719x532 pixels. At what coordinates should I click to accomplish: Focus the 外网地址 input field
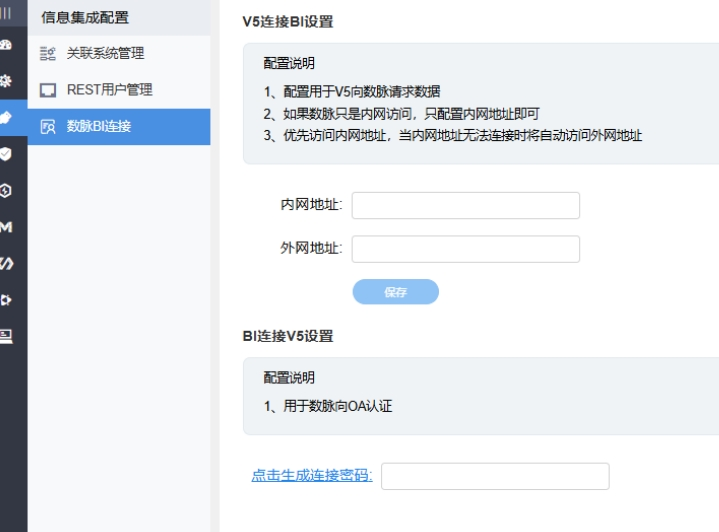pos(465,249)
